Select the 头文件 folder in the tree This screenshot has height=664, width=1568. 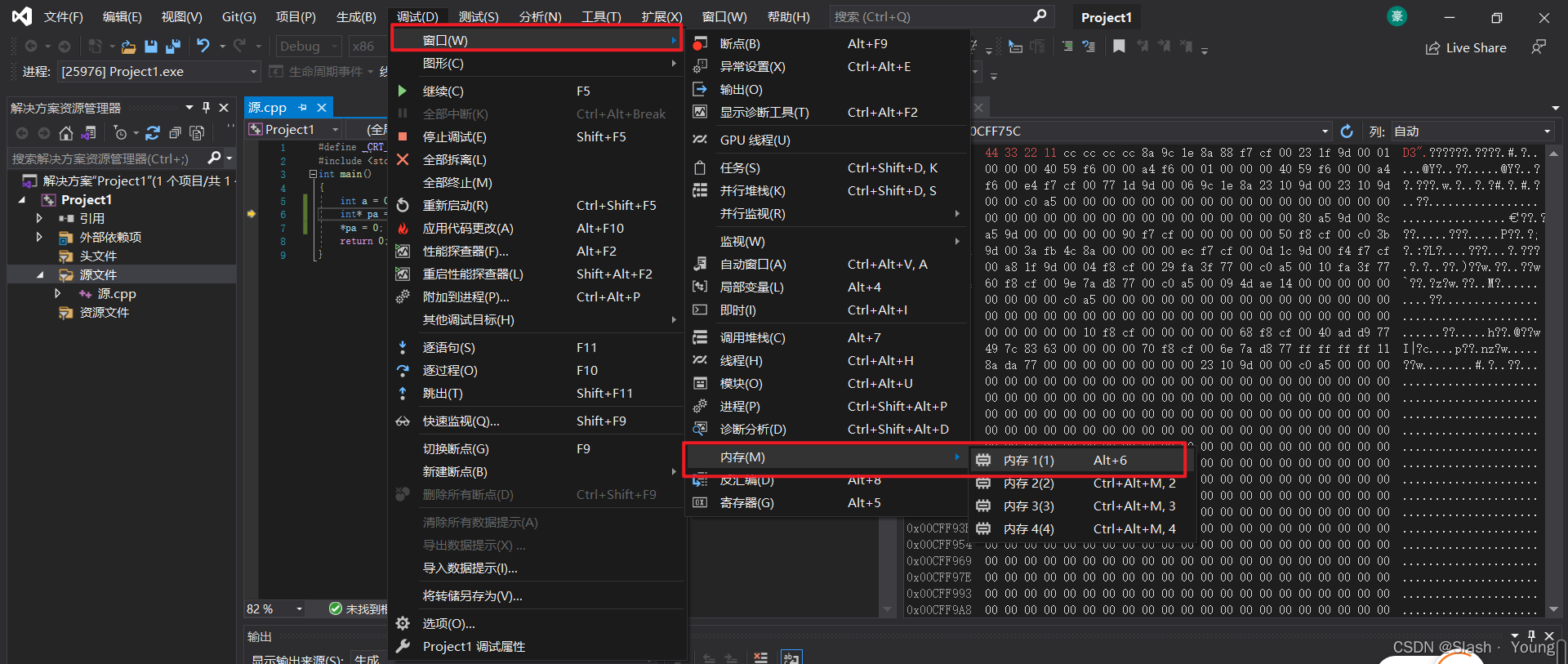tap(98, 256)
